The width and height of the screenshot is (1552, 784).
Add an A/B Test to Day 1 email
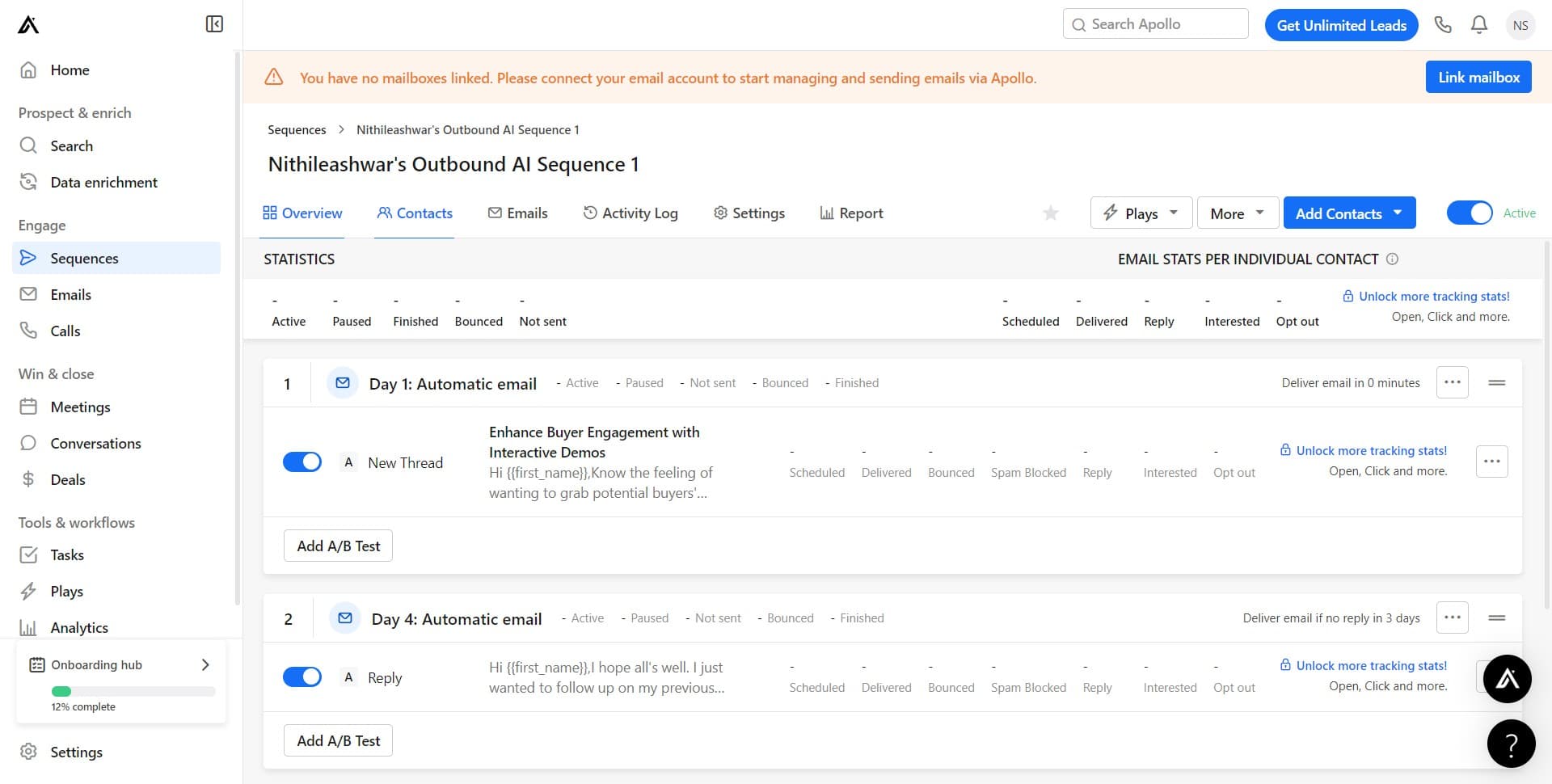[338, 546]
